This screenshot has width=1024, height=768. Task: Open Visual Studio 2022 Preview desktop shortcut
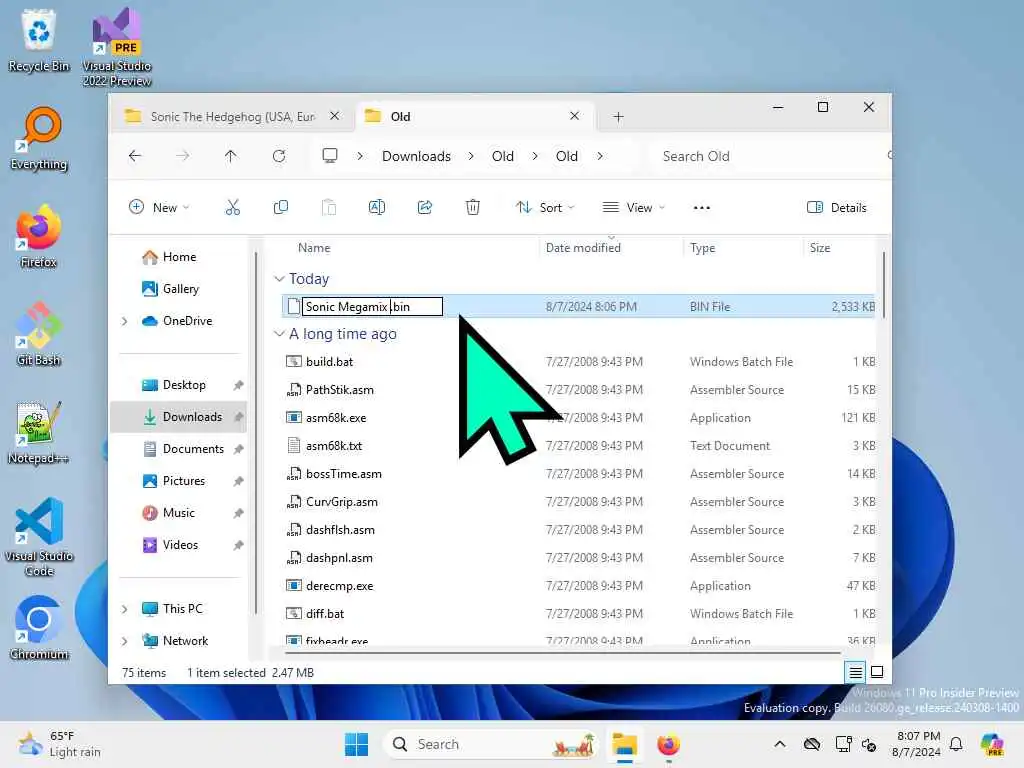coord(117,47)
